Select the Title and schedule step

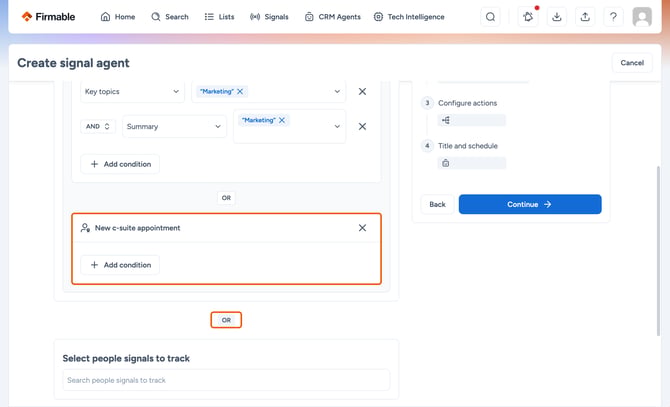(468, 146)
